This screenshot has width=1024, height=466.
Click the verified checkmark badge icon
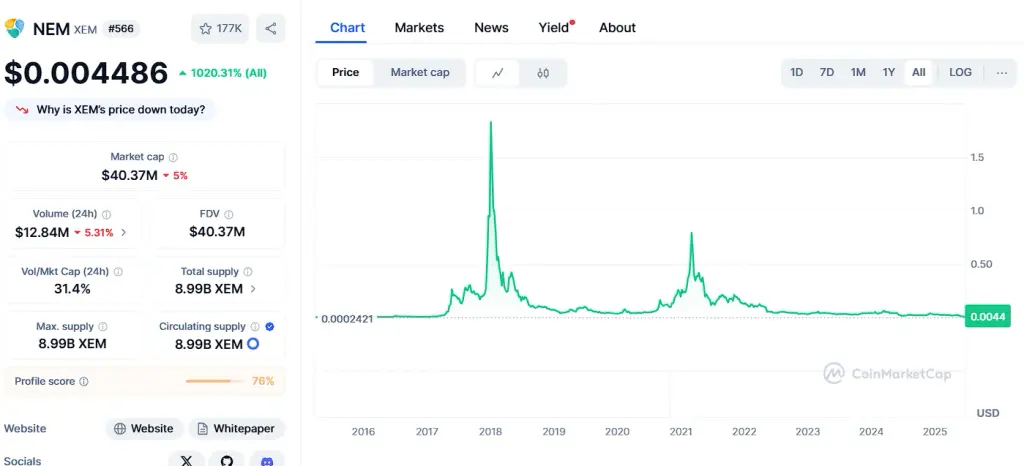tap(270, 326)
